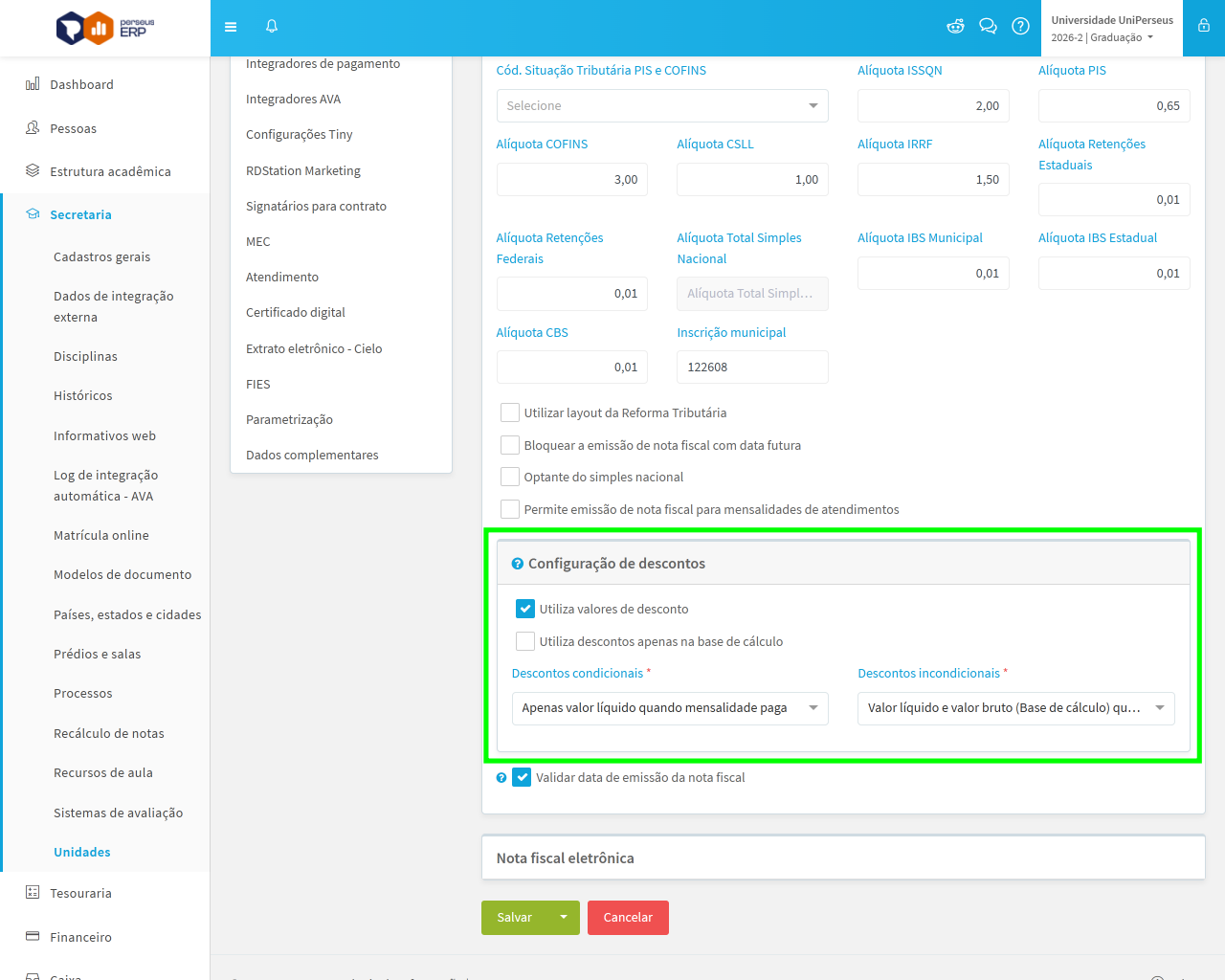Open Descontos condicionais dropdown
The height and width of the screenshot is (980, 1225).
coord(670,708)
